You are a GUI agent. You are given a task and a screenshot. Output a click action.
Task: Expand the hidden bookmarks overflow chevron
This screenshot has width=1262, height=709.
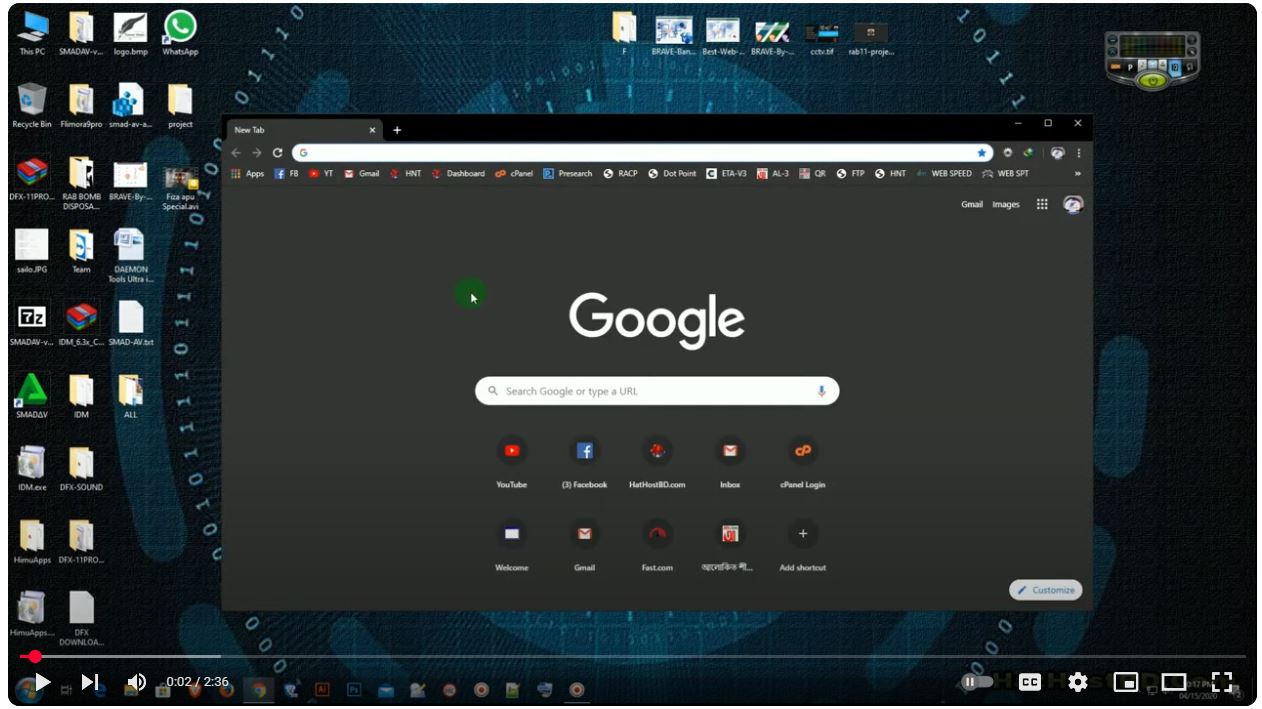point(1078,174)
